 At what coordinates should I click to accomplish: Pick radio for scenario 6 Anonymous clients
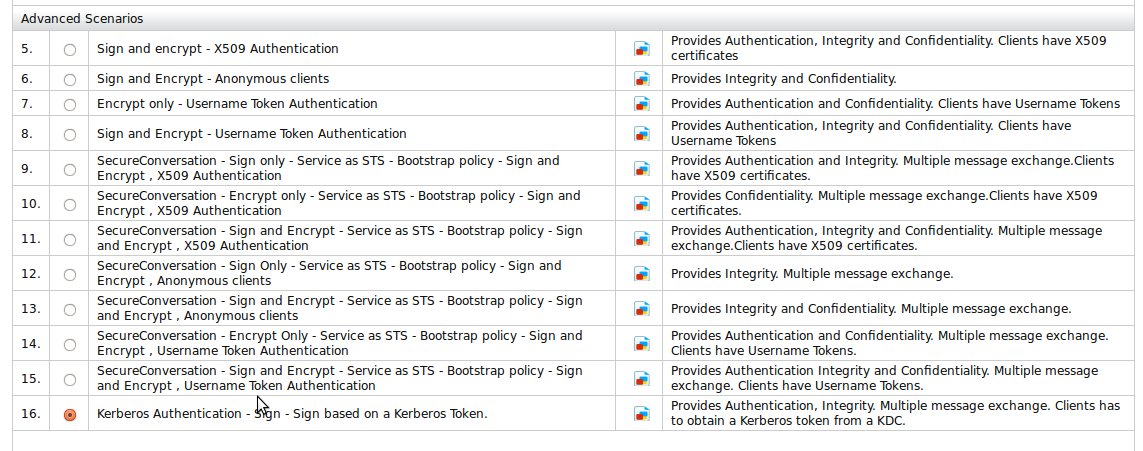[x=69, y=79]
